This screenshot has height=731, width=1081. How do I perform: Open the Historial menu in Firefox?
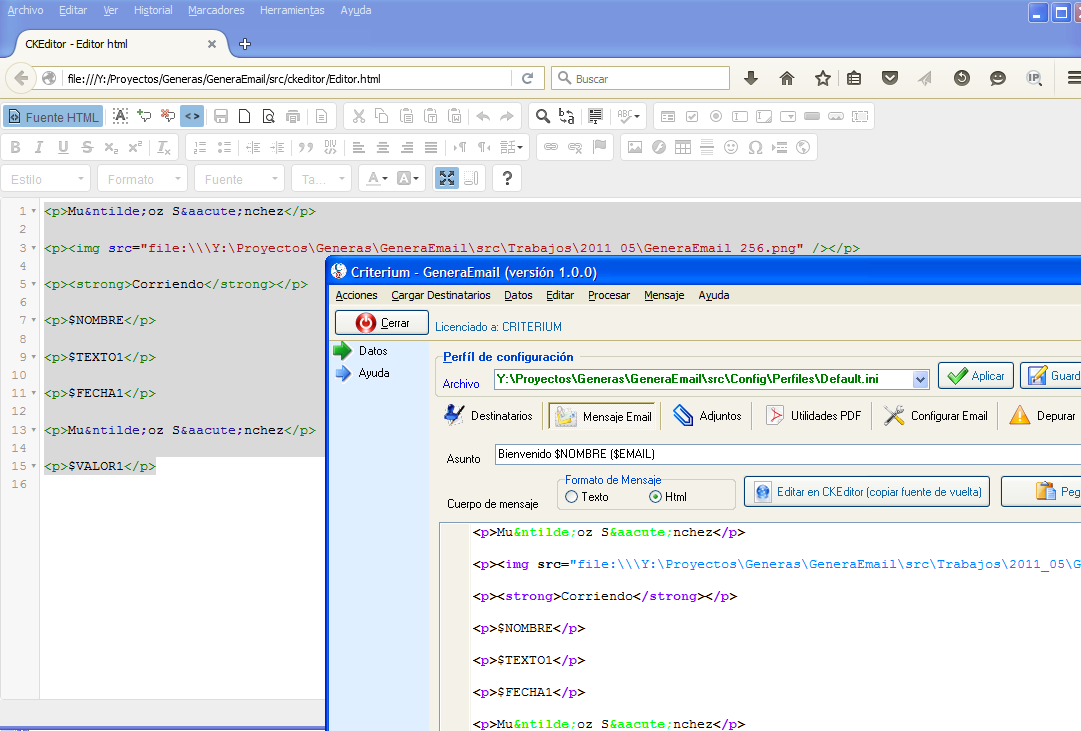click(x=153, y=10)
